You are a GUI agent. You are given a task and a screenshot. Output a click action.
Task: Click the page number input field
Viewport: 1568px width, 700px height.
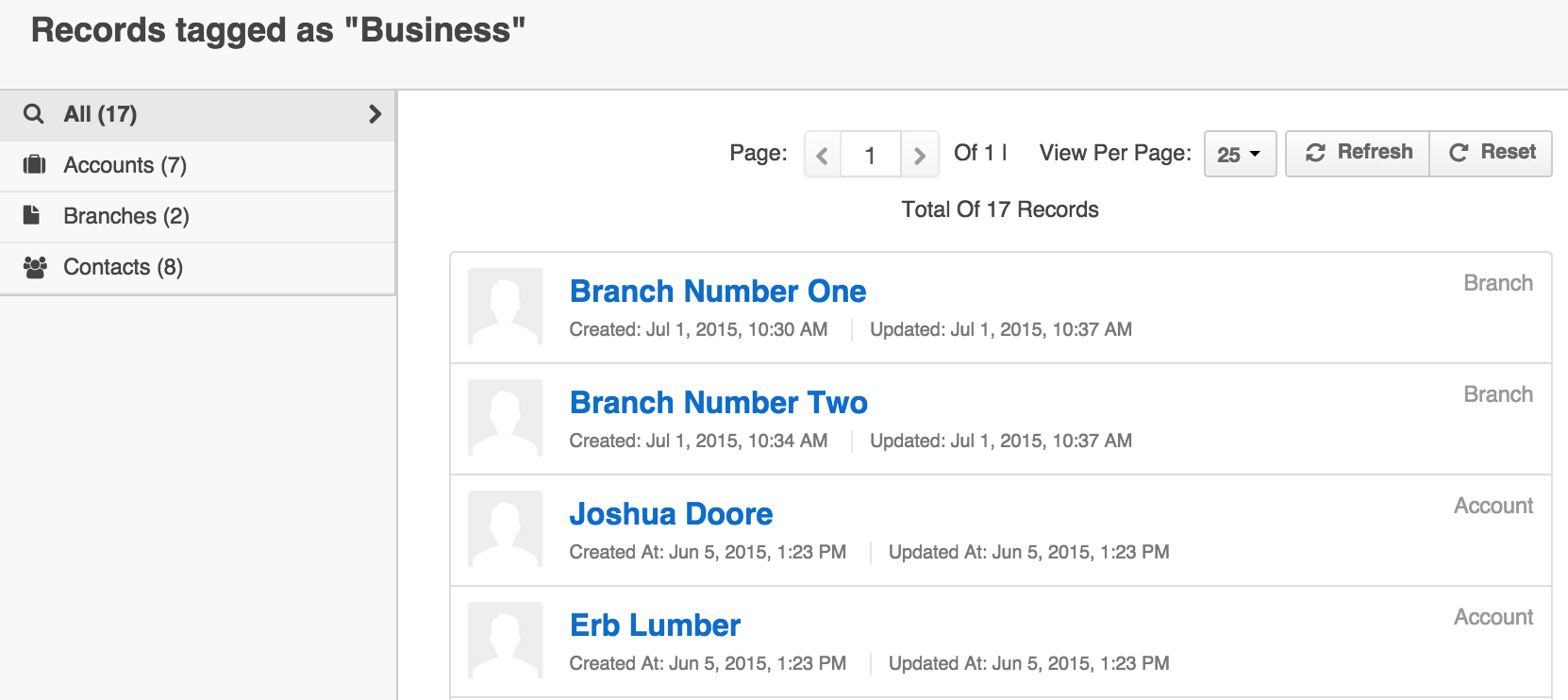point(871,155)
